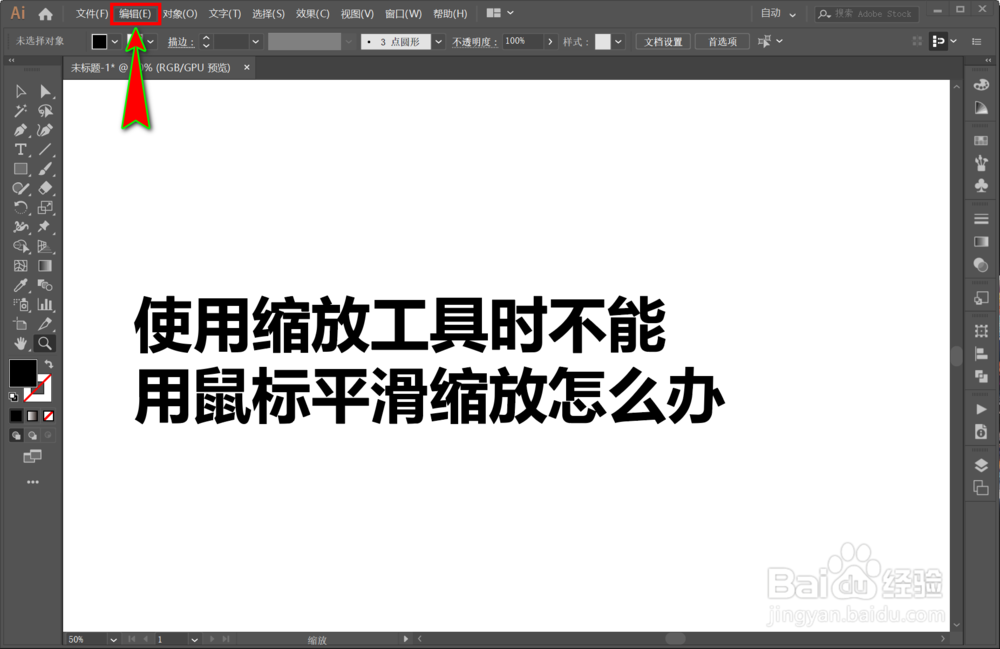The height and width of the screenshot is (649, 1000).
Task: Open stroke weight dropdown arrow
Action: [x=256, y=41]
